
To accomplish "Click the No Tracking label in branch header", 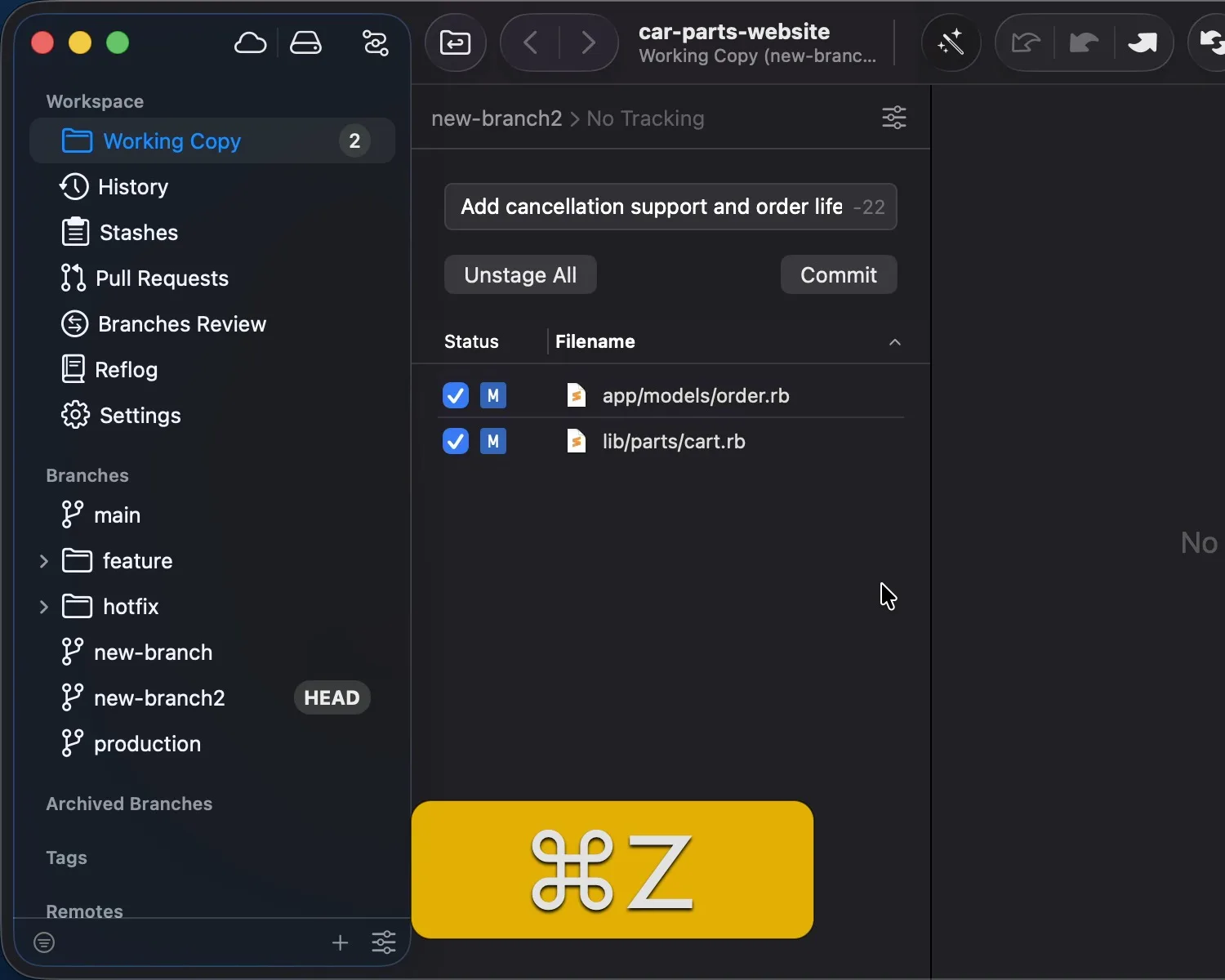I will pyautogui.click(x=645, y=118).
